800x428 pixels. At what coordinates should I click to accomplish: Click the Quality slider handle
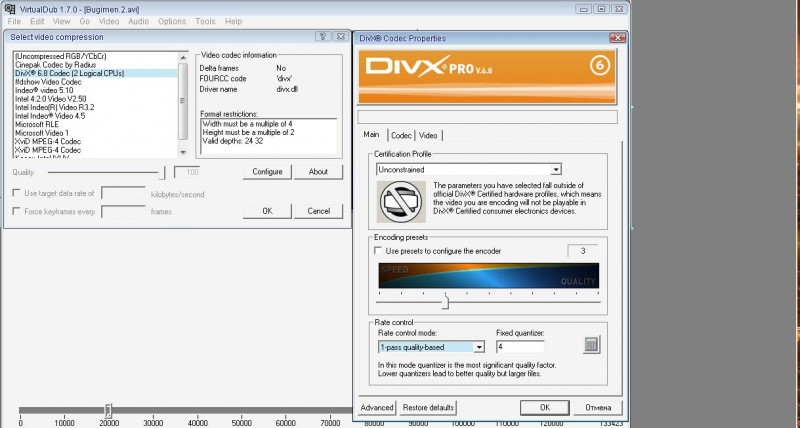click(x=162, y=173)
